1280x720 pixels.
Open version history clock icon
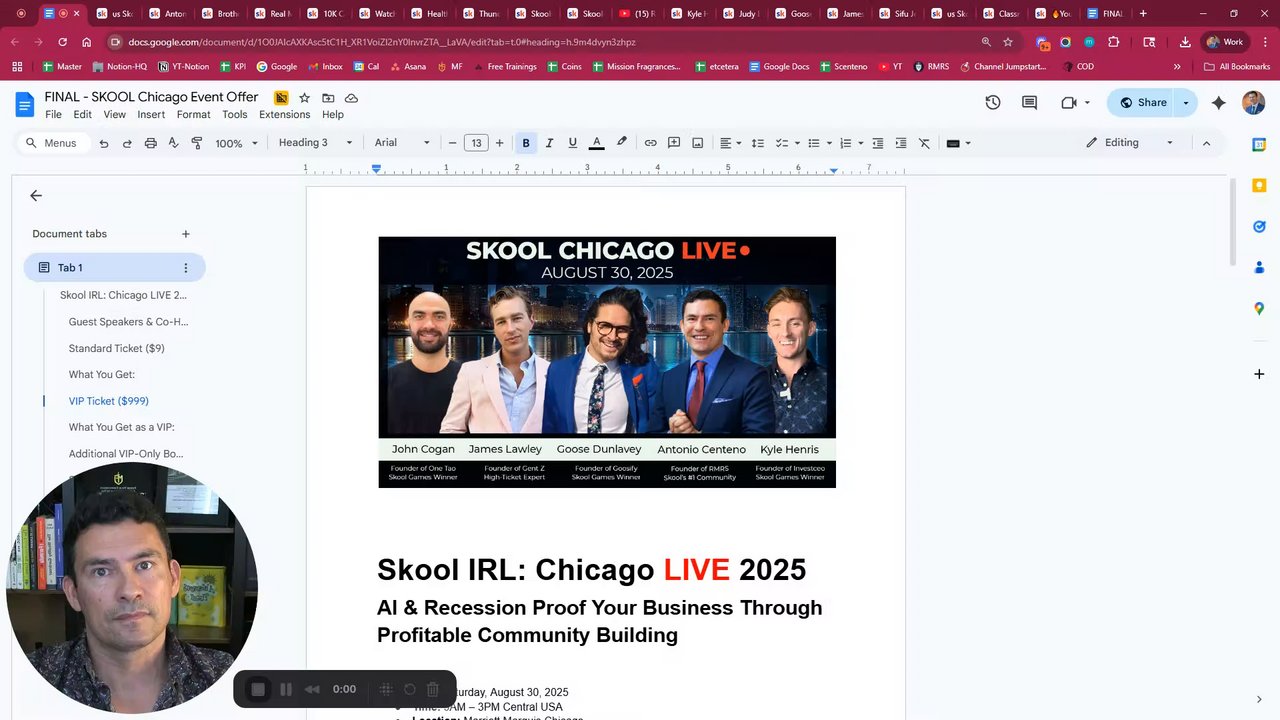coord(993,102)
